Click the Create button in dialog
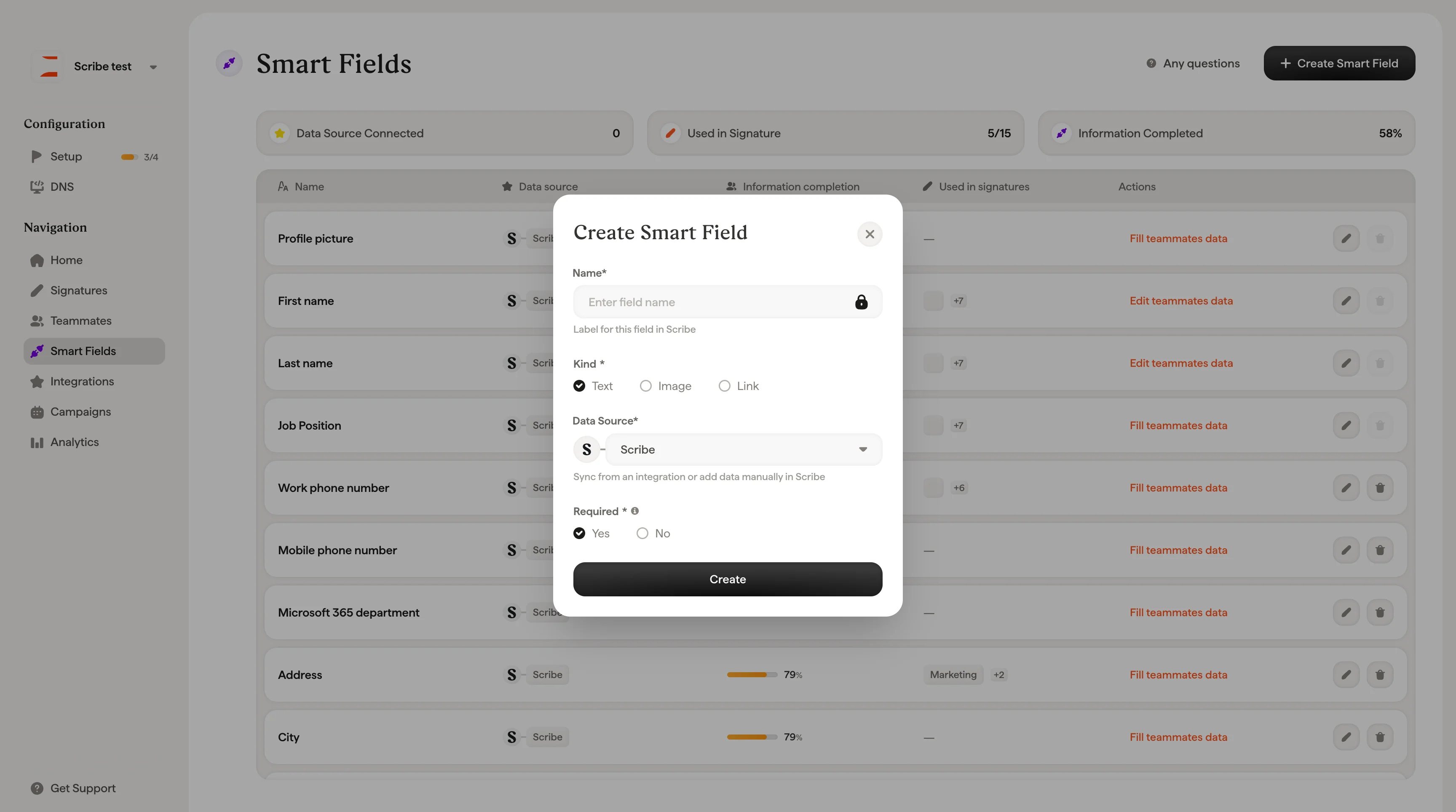The height and width of the screenshot is (812, 1456). click(728, 579)
